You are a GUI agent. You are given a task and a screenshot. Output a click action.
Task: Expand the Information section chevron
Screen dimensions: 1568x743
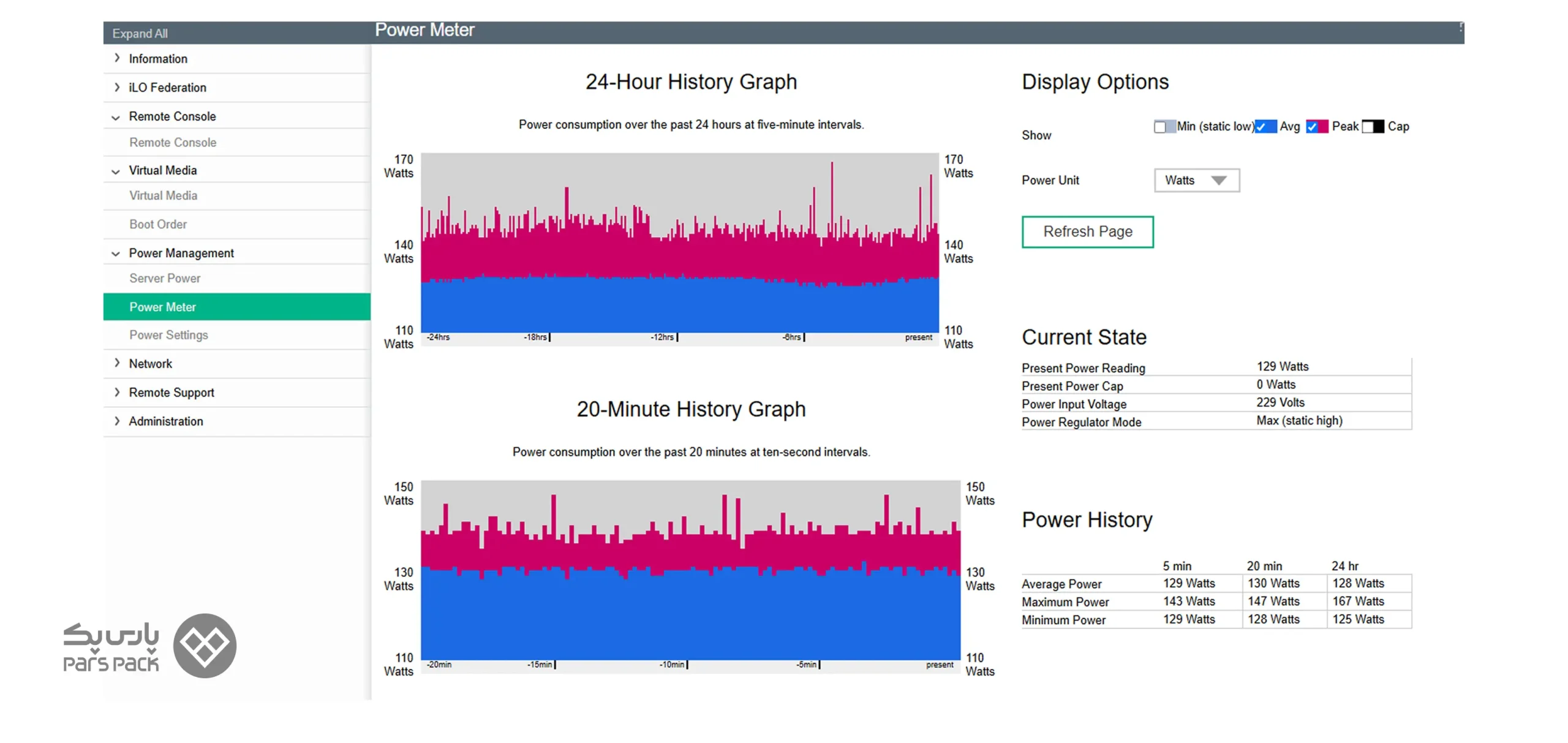[117, 58]
